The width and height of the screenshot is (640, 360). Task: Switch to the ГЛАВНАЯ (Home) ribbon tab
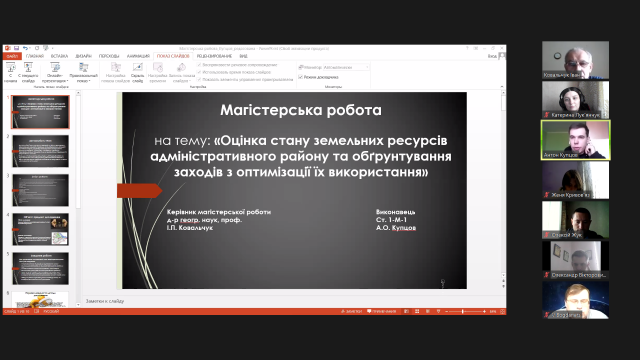(x=35, y=56)
